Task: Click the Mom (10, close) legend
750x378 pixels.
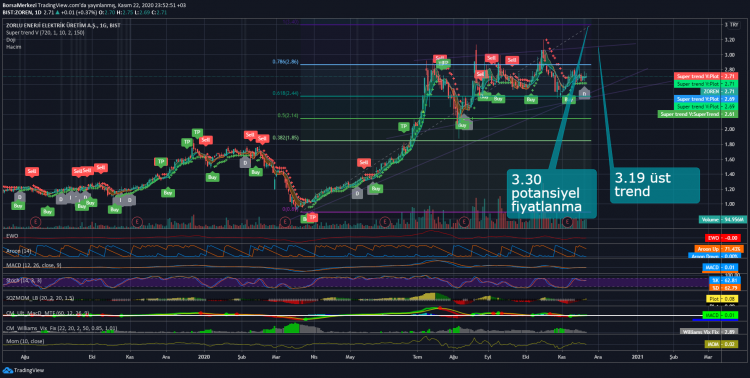Action: [24, 341]
